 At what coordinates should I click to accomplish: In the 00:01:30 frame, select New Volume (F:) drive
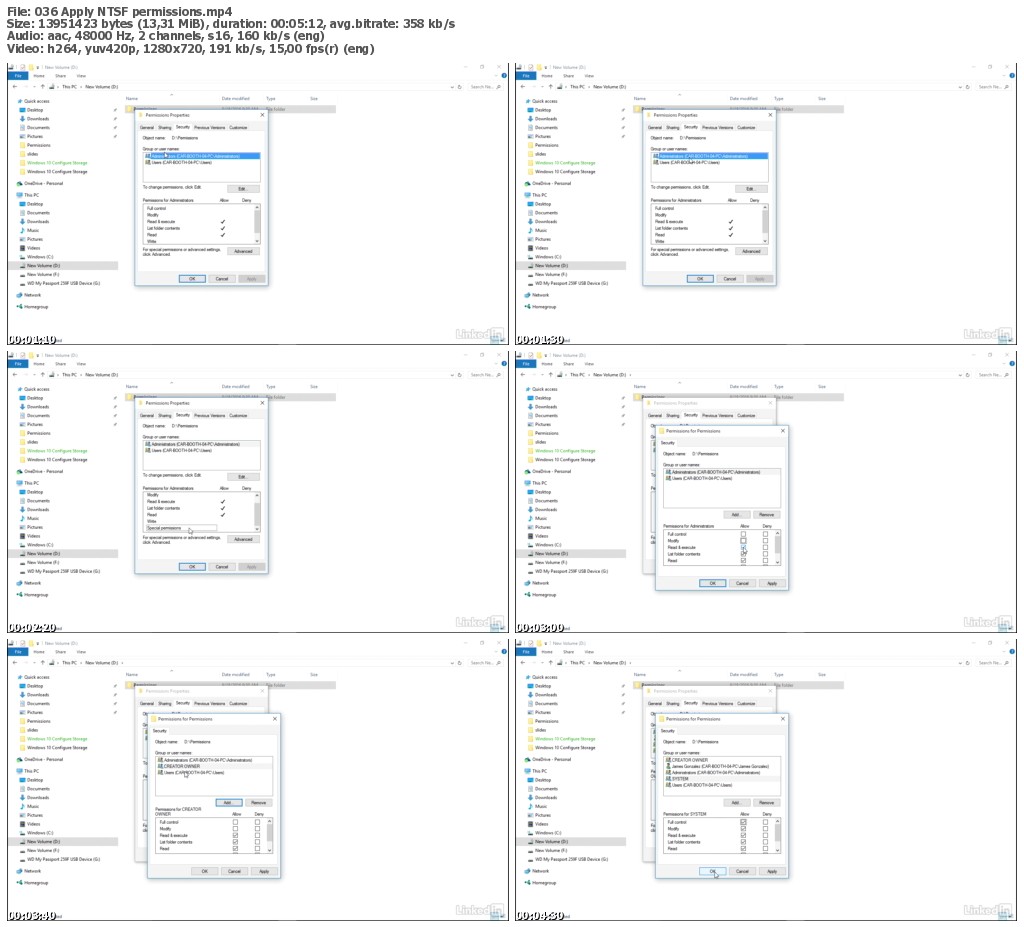pyautogui.click(x=551, y=274)
